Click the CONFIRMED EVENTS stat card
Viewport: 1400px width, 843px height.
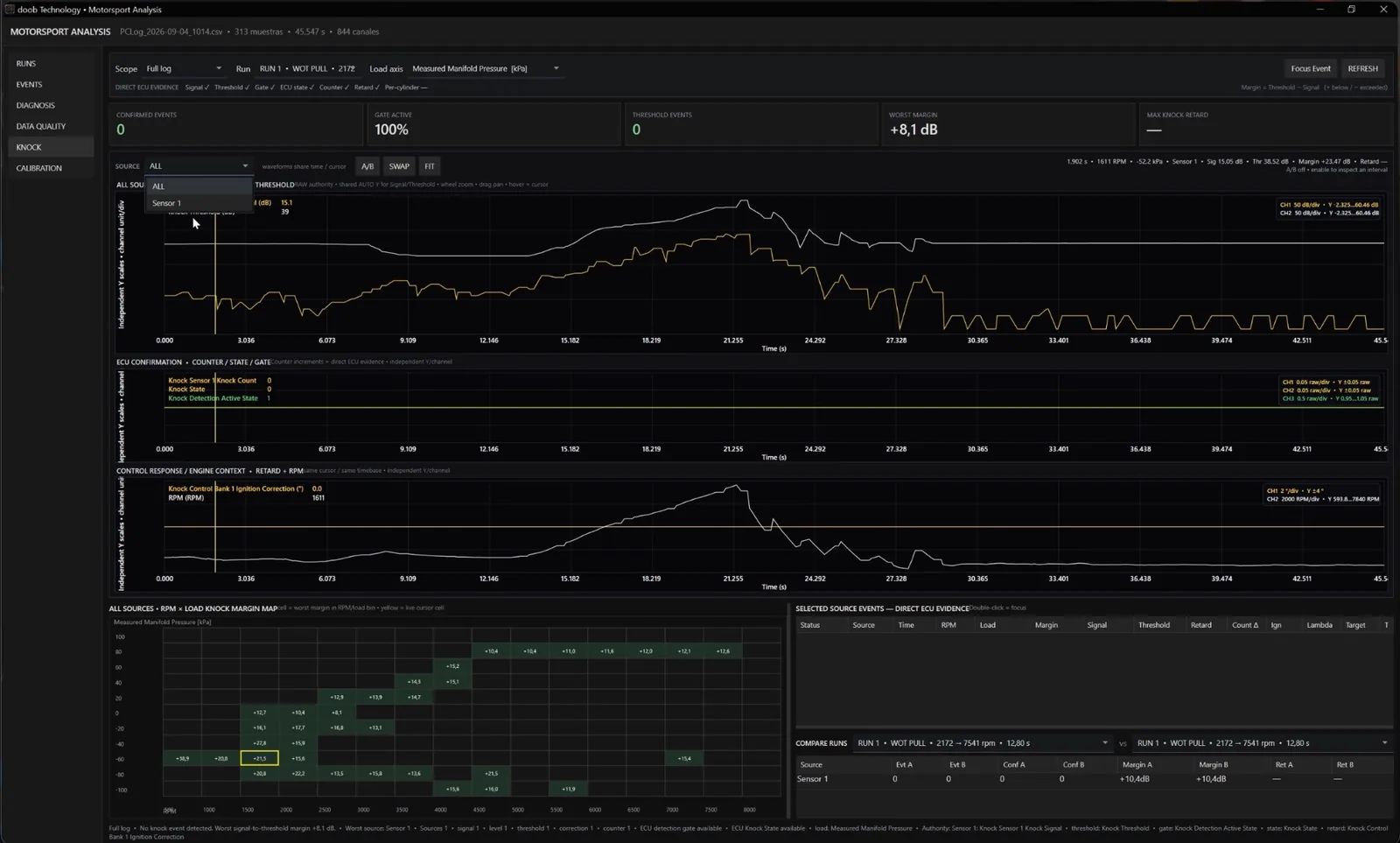tap(236, 124)
